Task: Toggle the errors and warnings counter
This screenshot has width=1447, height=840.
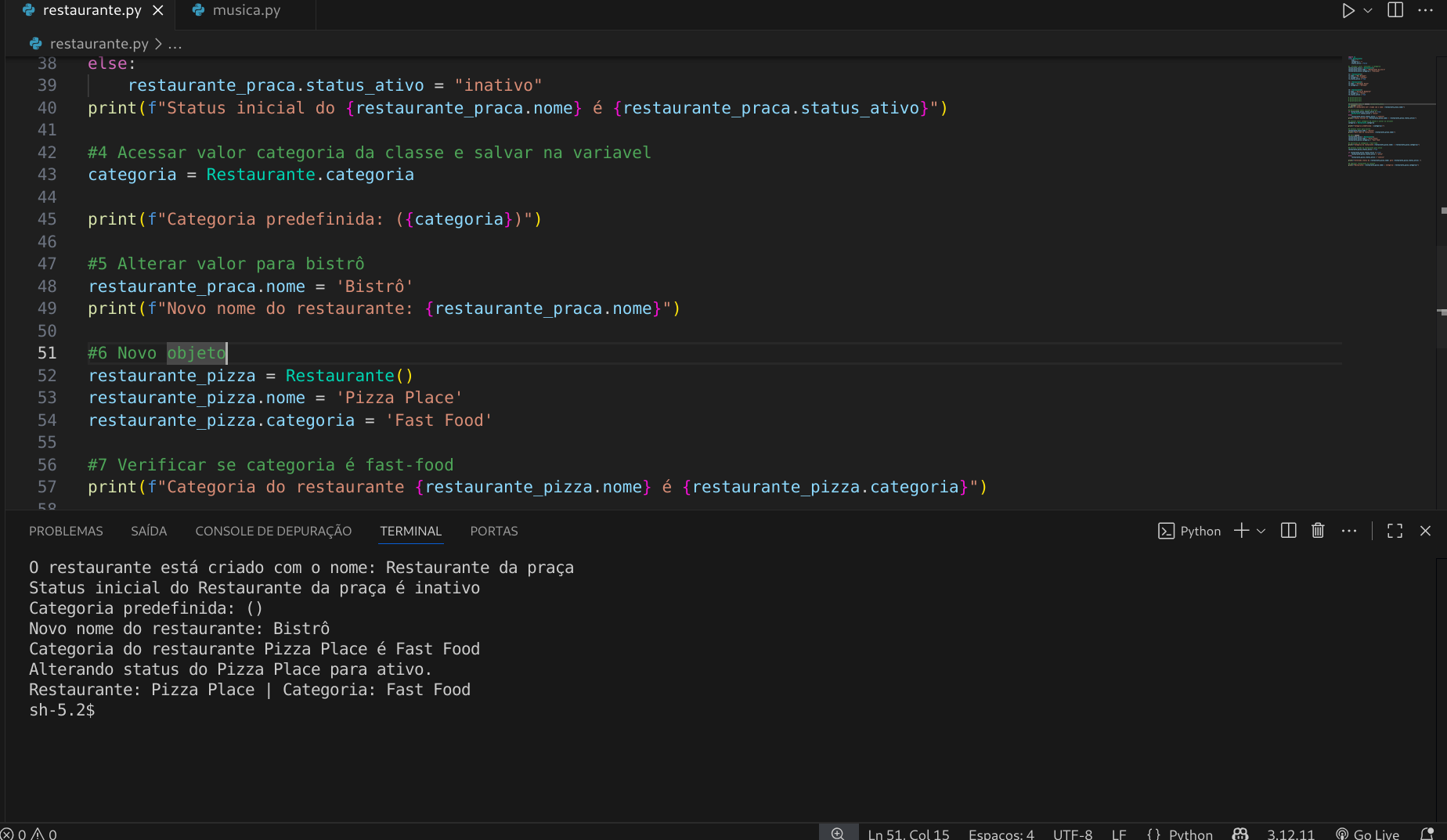Action: [x=29, y=834]
